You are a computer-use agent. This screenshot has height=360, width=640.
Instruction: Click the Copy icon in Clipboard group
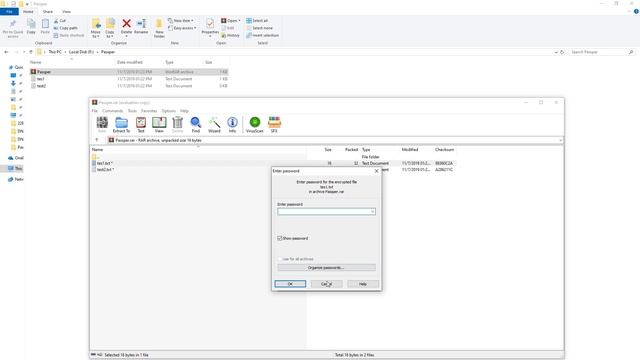[x=31, y=27]
